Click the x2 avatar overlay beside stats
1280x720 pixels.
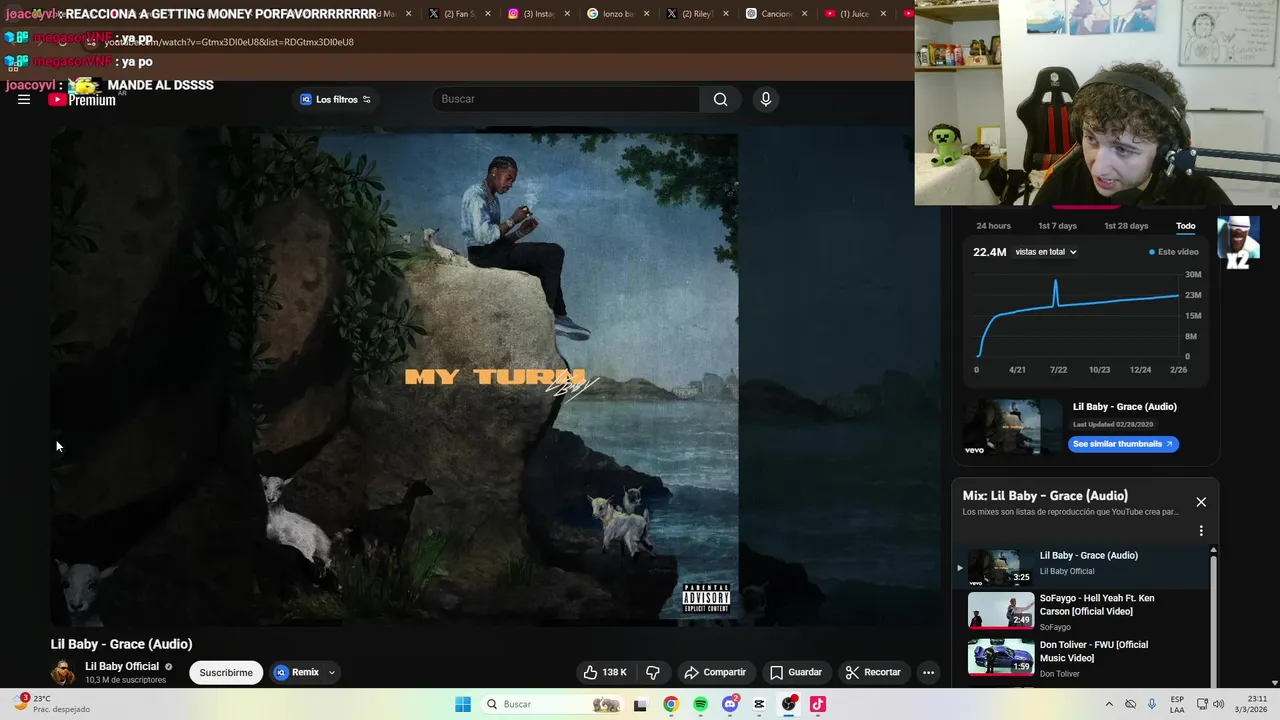1238,243
